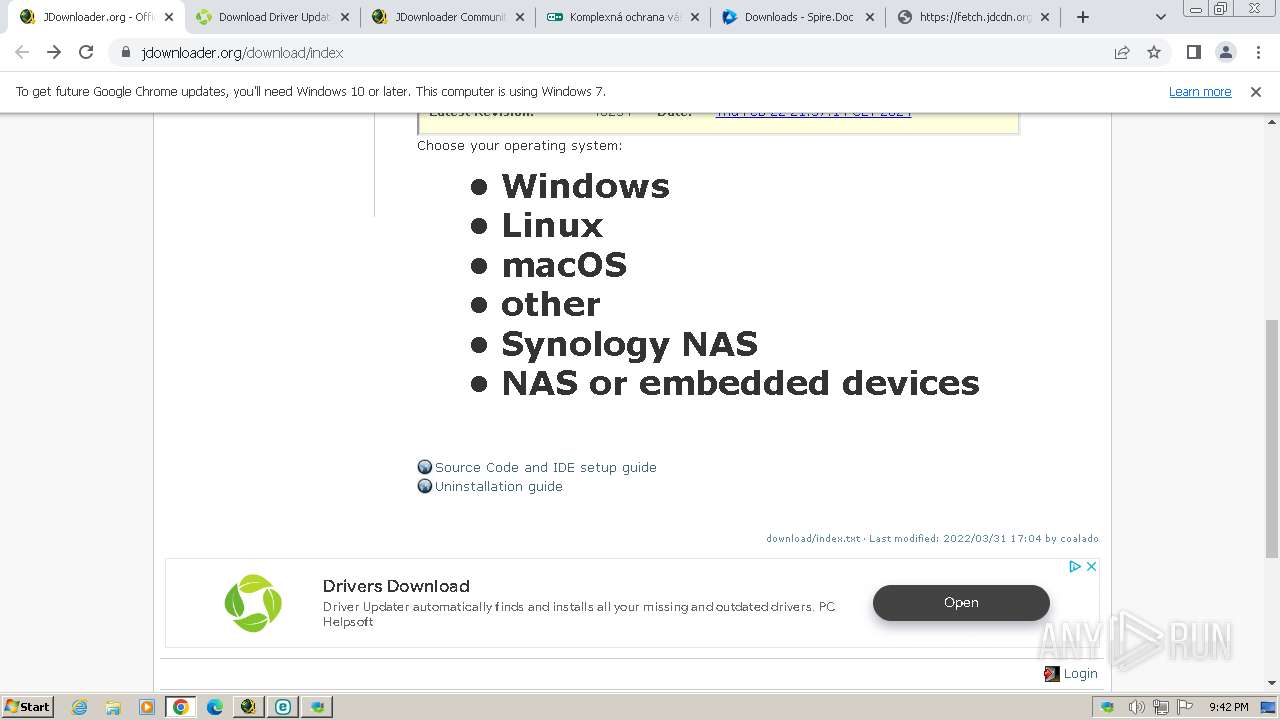Open JDownloader icon on taskbar
Viewport: 1280px width, 720px height.
click(249, 707)
